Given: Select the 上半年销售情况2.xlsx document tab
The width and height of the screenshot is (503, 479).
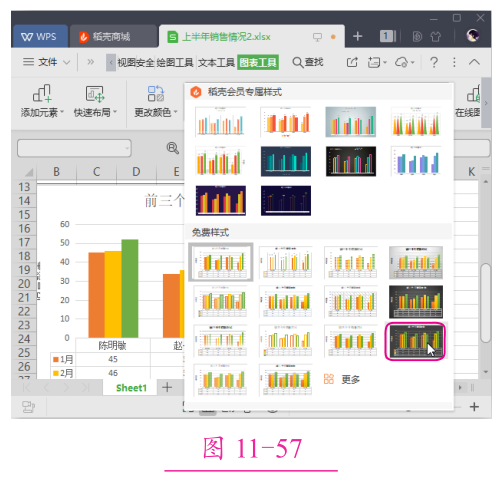Looking at the screenshot, I should pos(252,36).
